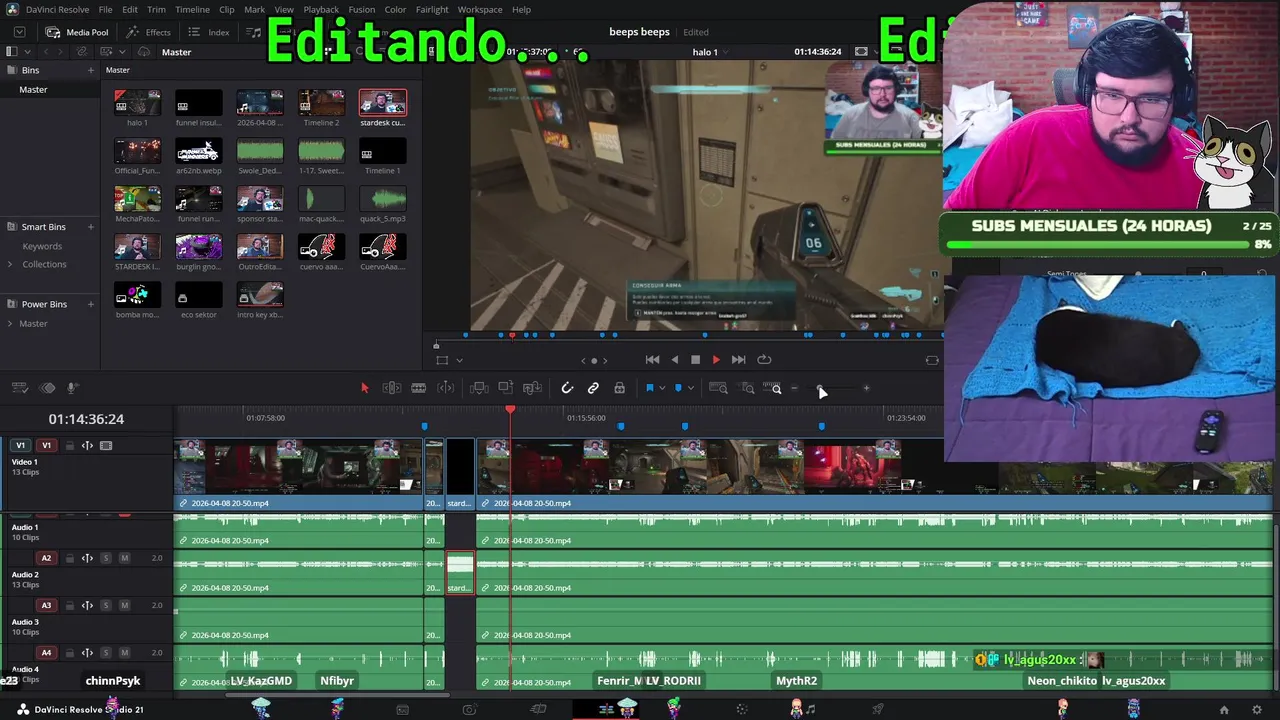Stop playback in the viewer
Image resolution: width=1280 pixels, height=720 pixels.
[x=696, y=360]
